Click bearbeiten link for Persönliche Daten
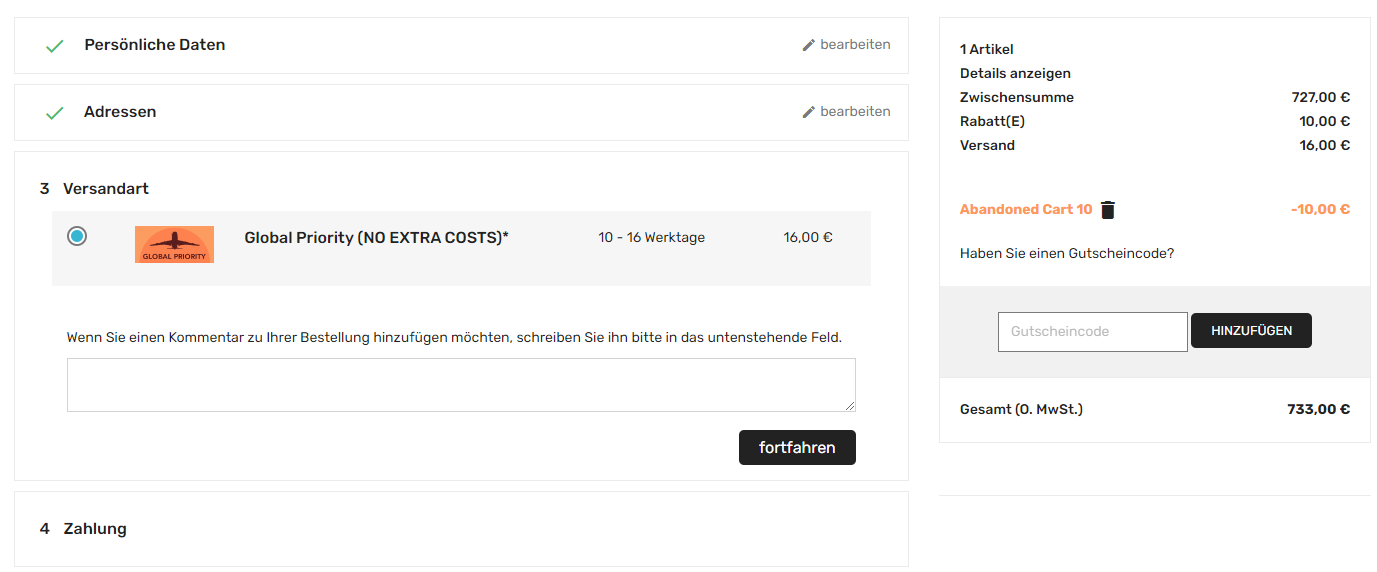Image resolution: width=1377 pixels, height=572 pixels. click(x=855, y=45)
